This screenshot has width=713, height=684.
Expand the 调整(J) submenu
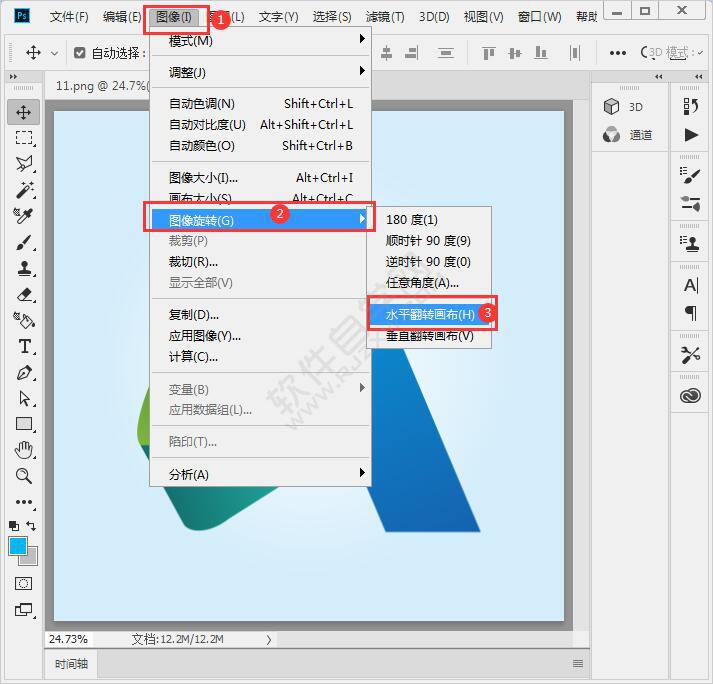261,72
